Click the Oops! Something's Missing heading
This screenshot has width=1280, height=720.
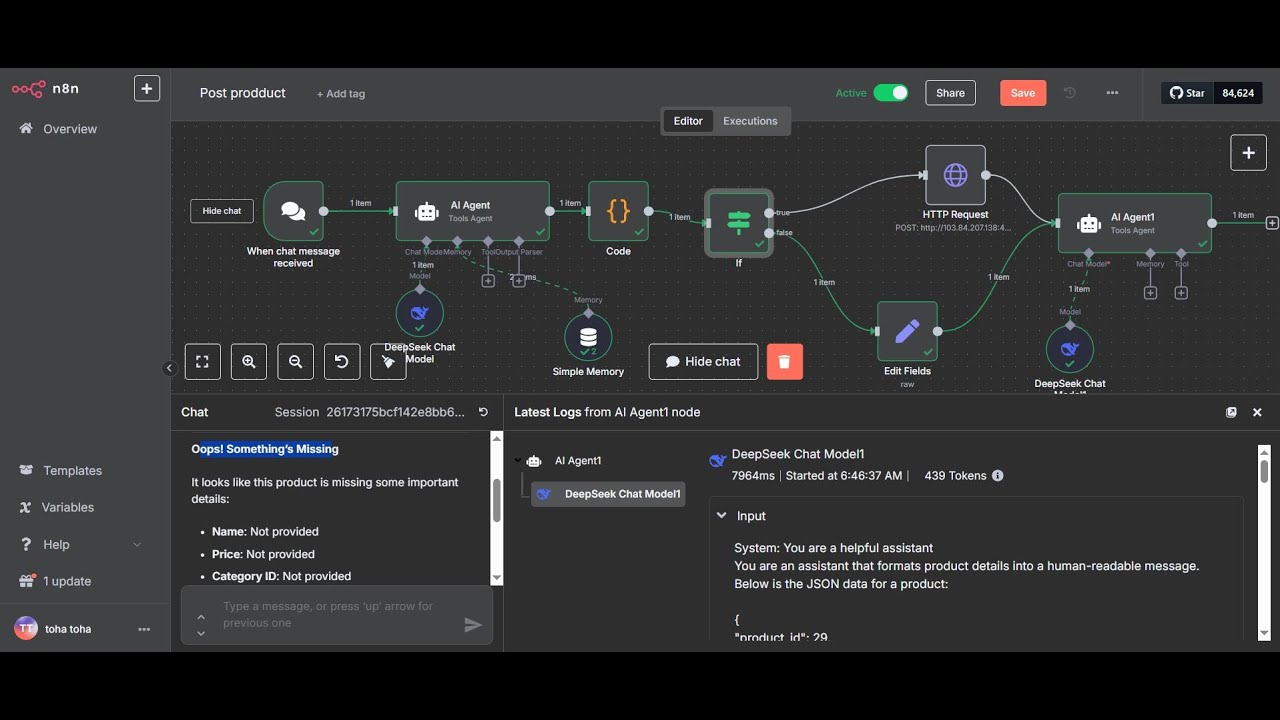click(265, 449)
